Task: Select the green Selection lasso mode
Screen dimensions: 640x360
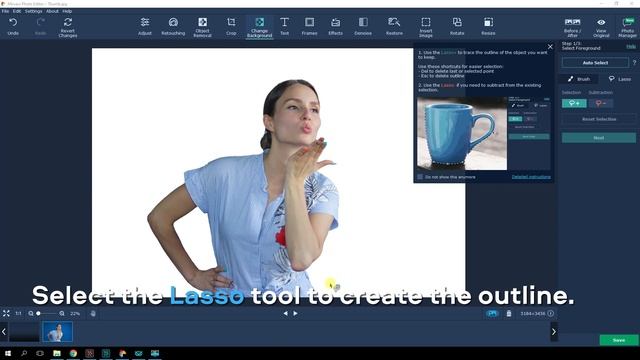Action: point(574,103)
